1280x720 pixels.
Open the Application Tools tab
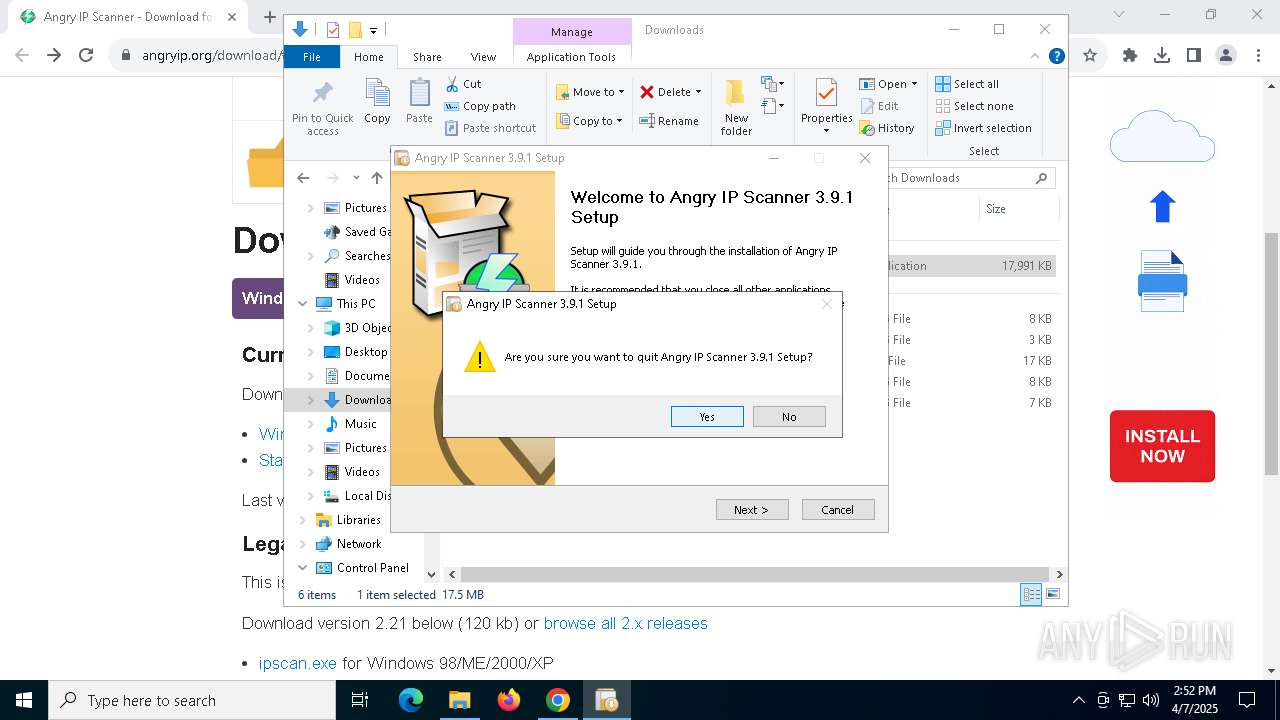(571, 57)
